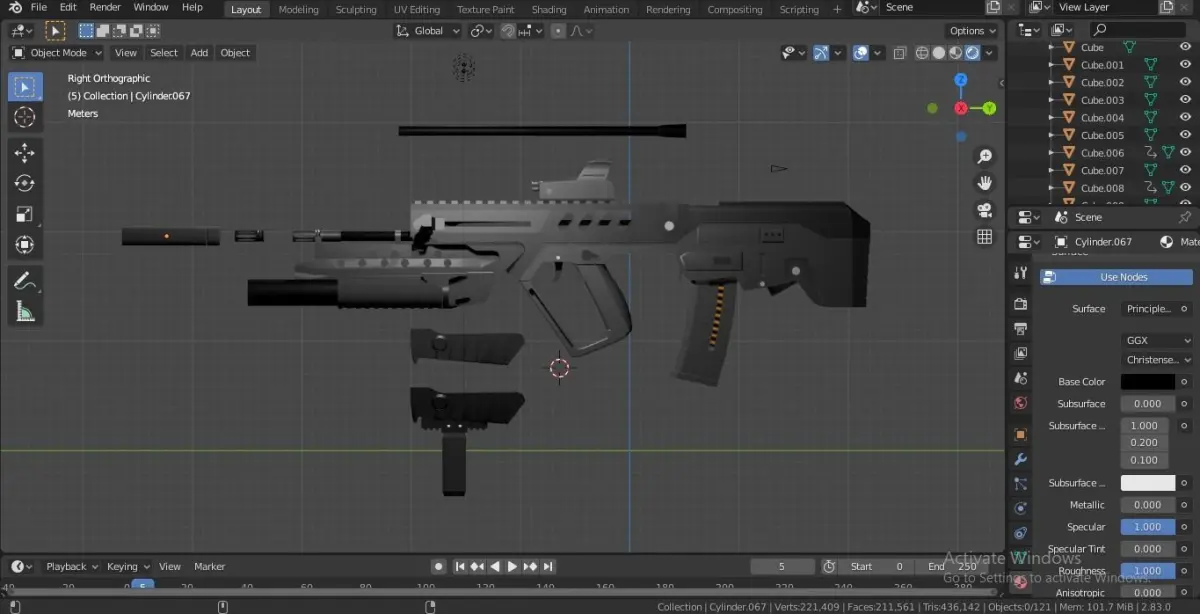This screenshot has height=614, width=1200.
Task: Open the File menu
Action: coord(39,7)
